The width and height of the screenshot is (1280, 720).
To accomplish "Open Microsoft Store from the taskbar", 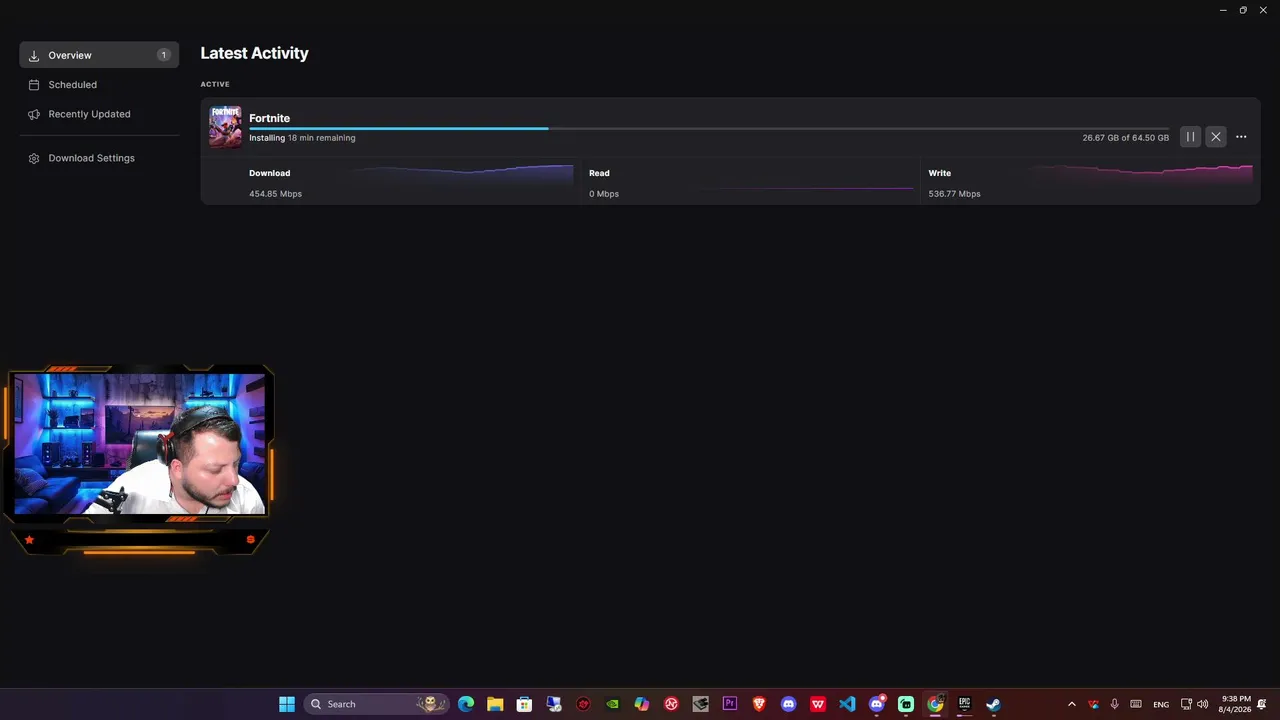I will tap(524, 704).
